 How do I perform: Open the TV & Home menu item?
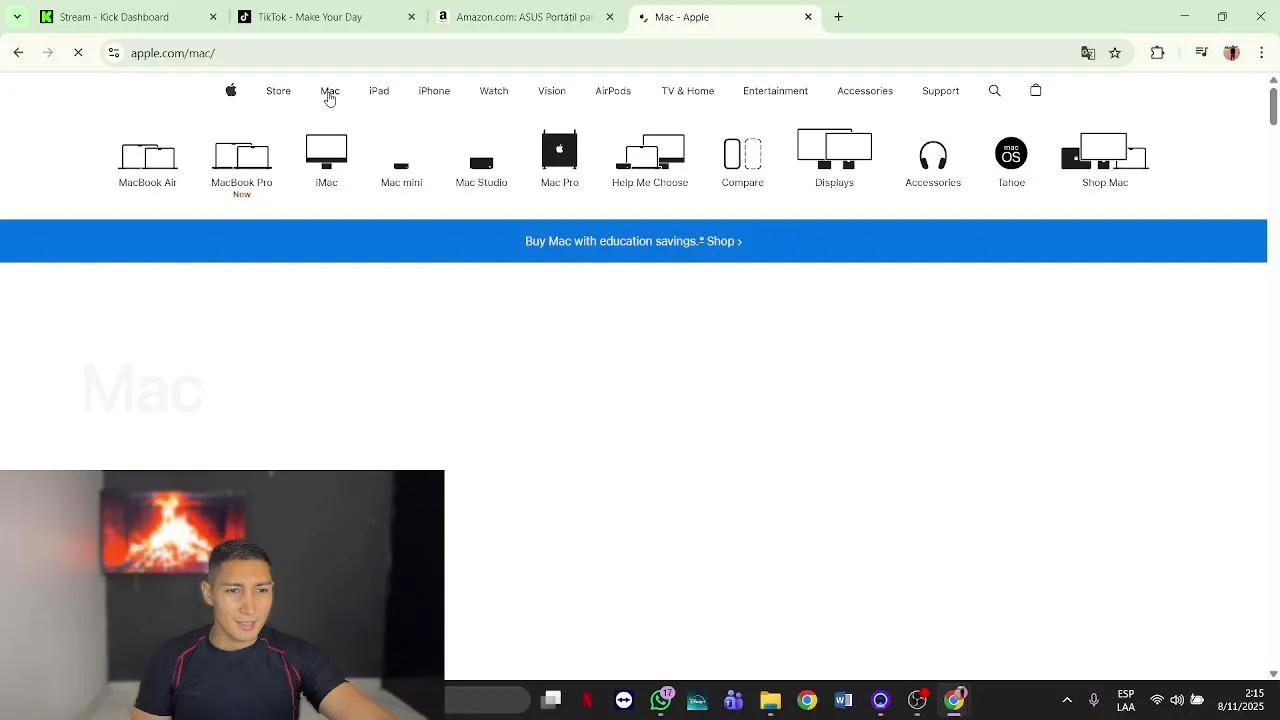(x=688, y=91)
